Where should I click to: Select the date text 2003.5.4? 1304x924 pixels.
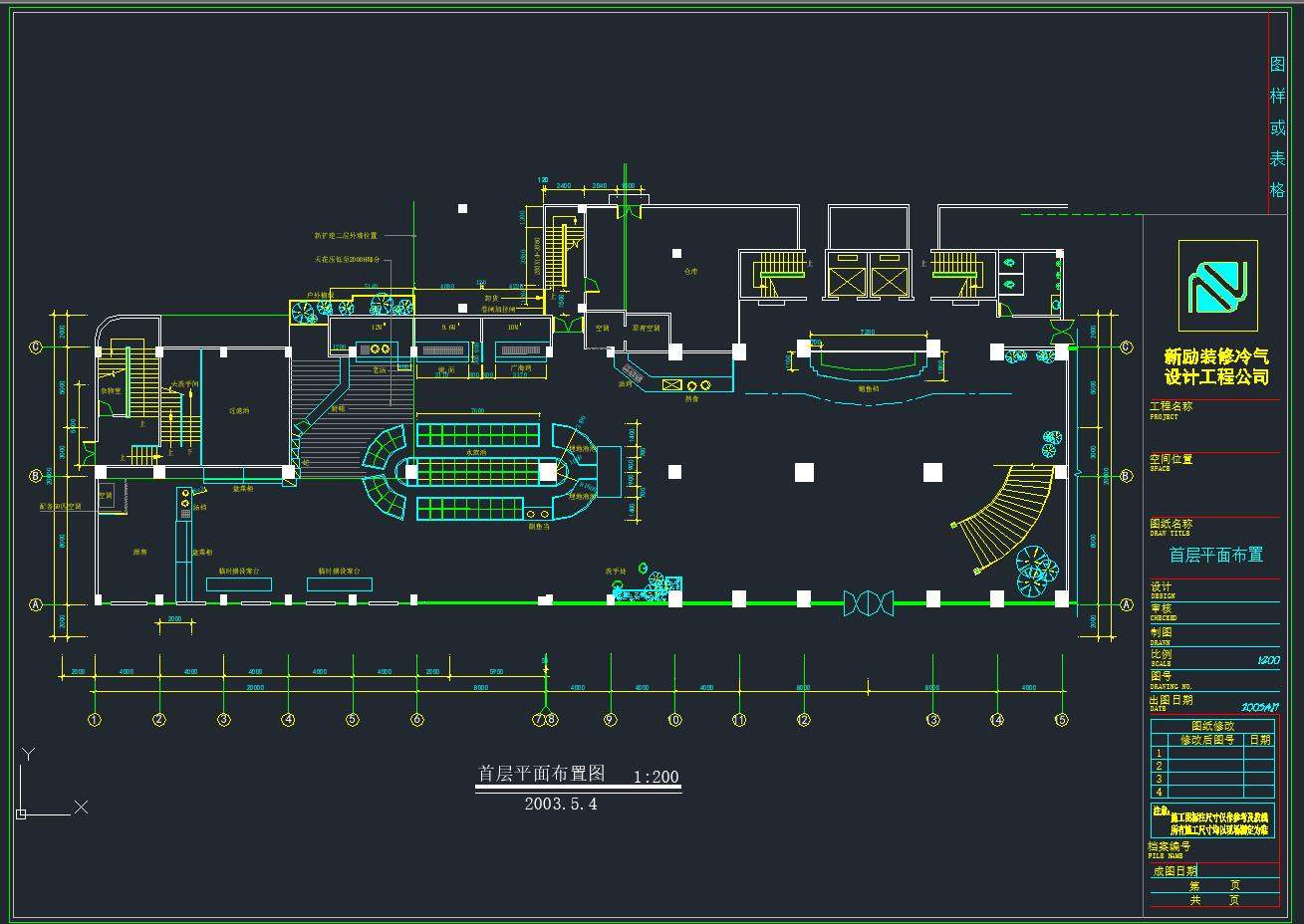[x=561, y=805]
